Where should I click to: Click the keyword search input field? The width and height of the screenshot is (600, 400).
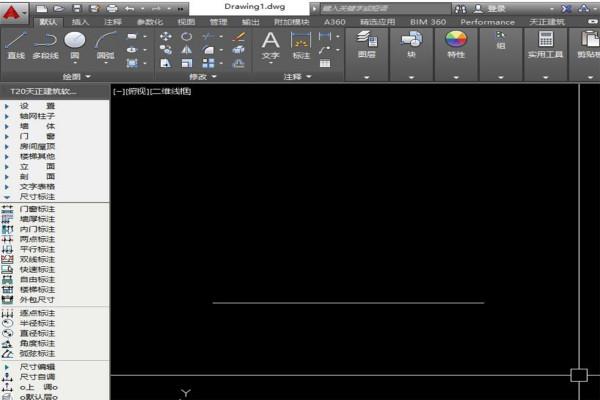click(x=380, y=7)
